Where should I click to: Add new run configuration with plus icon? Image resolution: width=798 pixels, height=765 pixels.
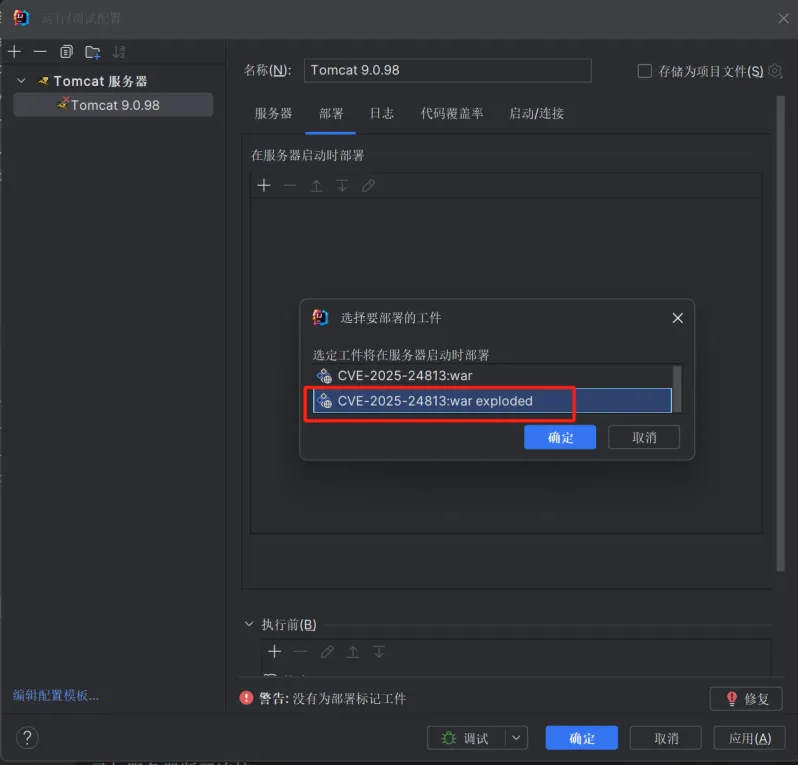coord(14,51)
